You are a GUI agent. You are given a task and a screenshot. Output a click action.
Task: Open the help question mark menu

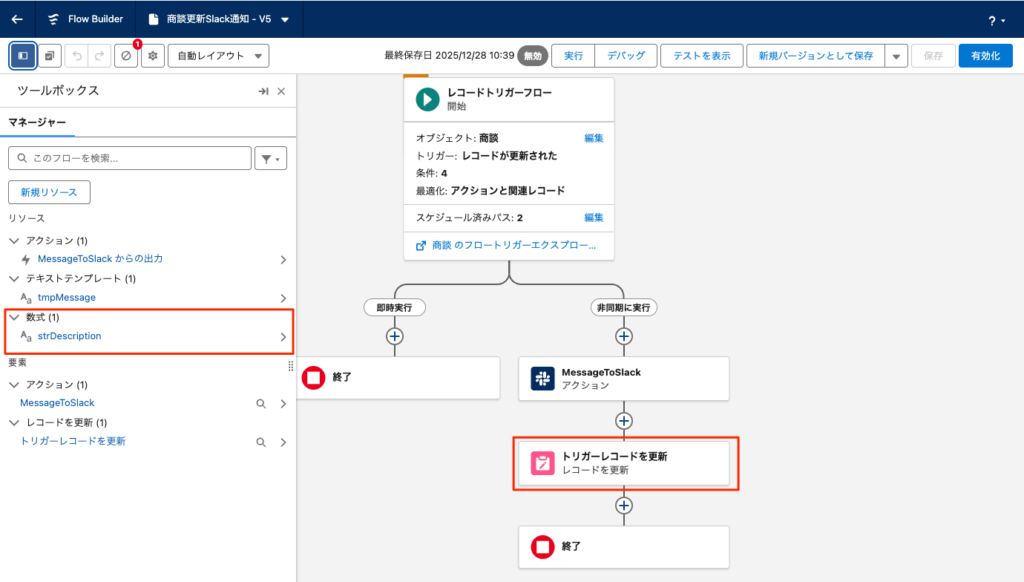click(996, 20)
